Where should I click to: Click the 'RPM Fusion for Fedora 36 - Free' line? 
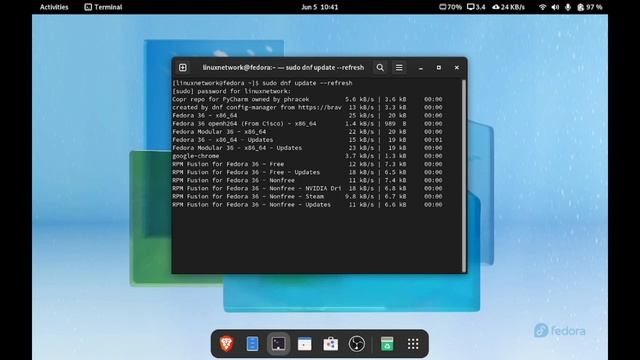307,164
